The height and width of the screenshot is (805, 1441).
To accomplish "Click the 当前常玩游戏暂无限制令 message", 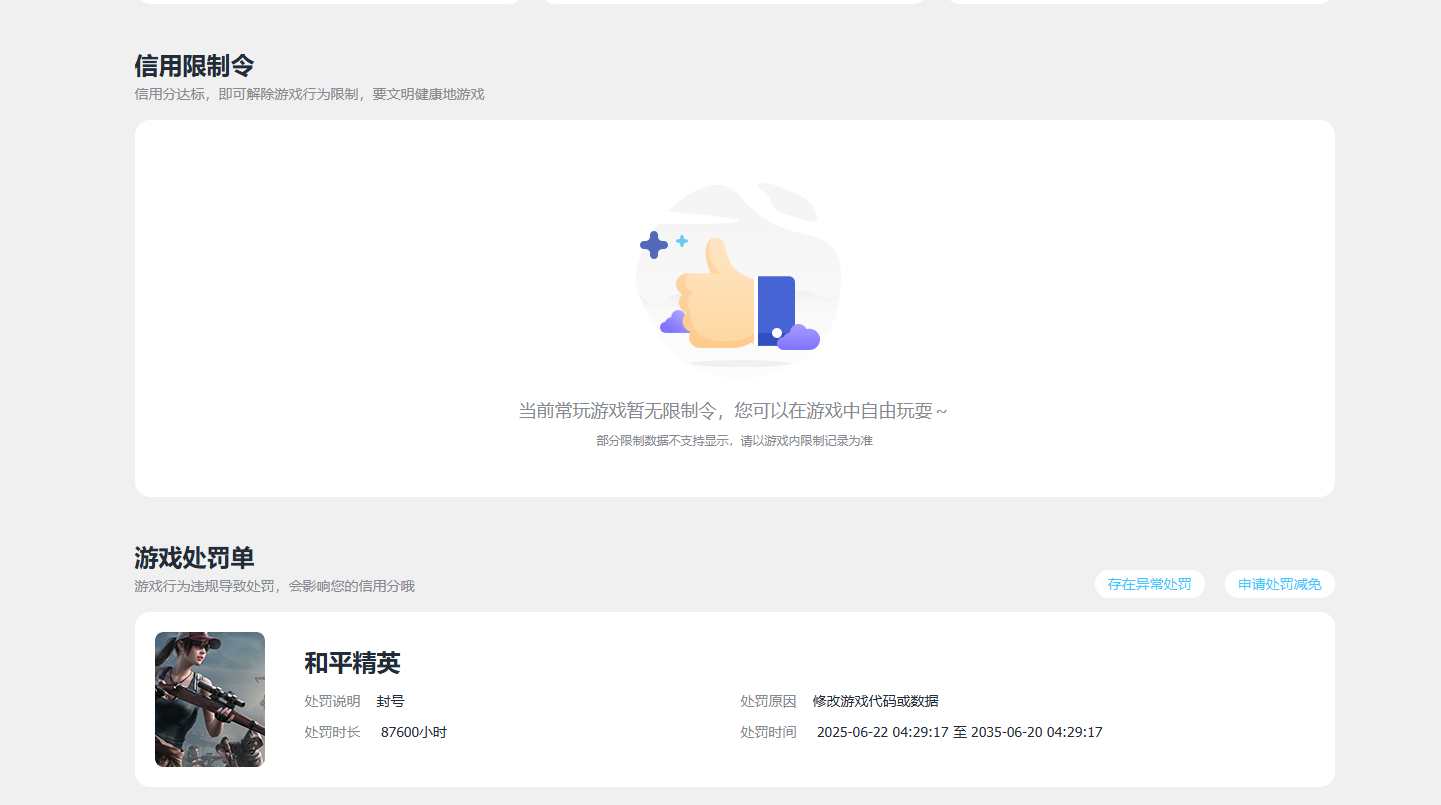I will (x=733, y=411).
